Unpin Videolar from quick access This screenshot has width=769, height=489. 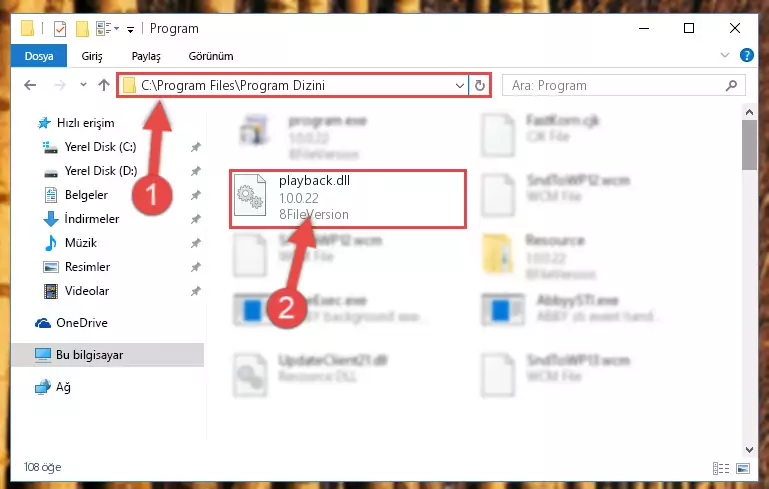click(196, 291)
